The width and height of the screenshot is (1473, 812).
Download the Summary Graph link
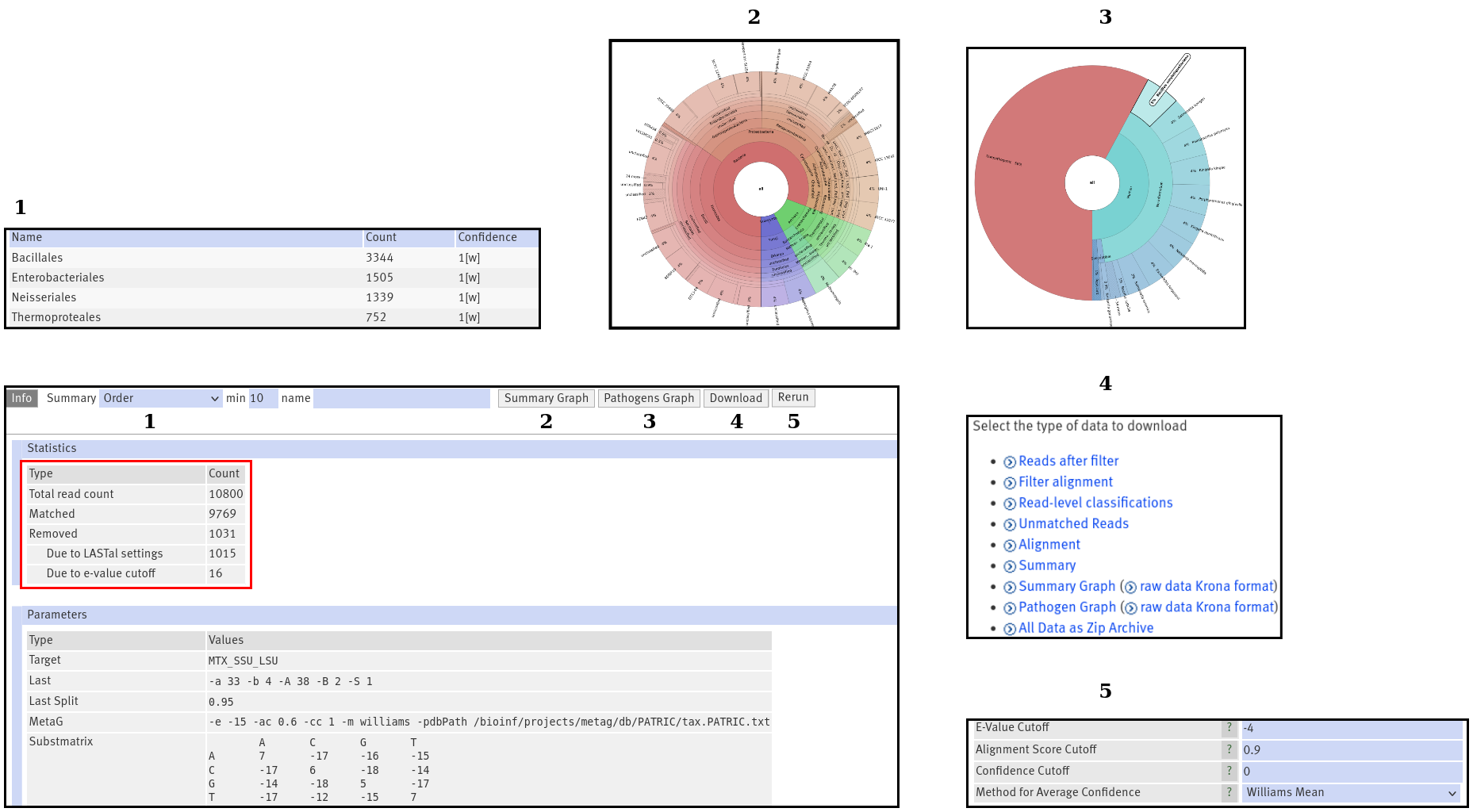1067,586
